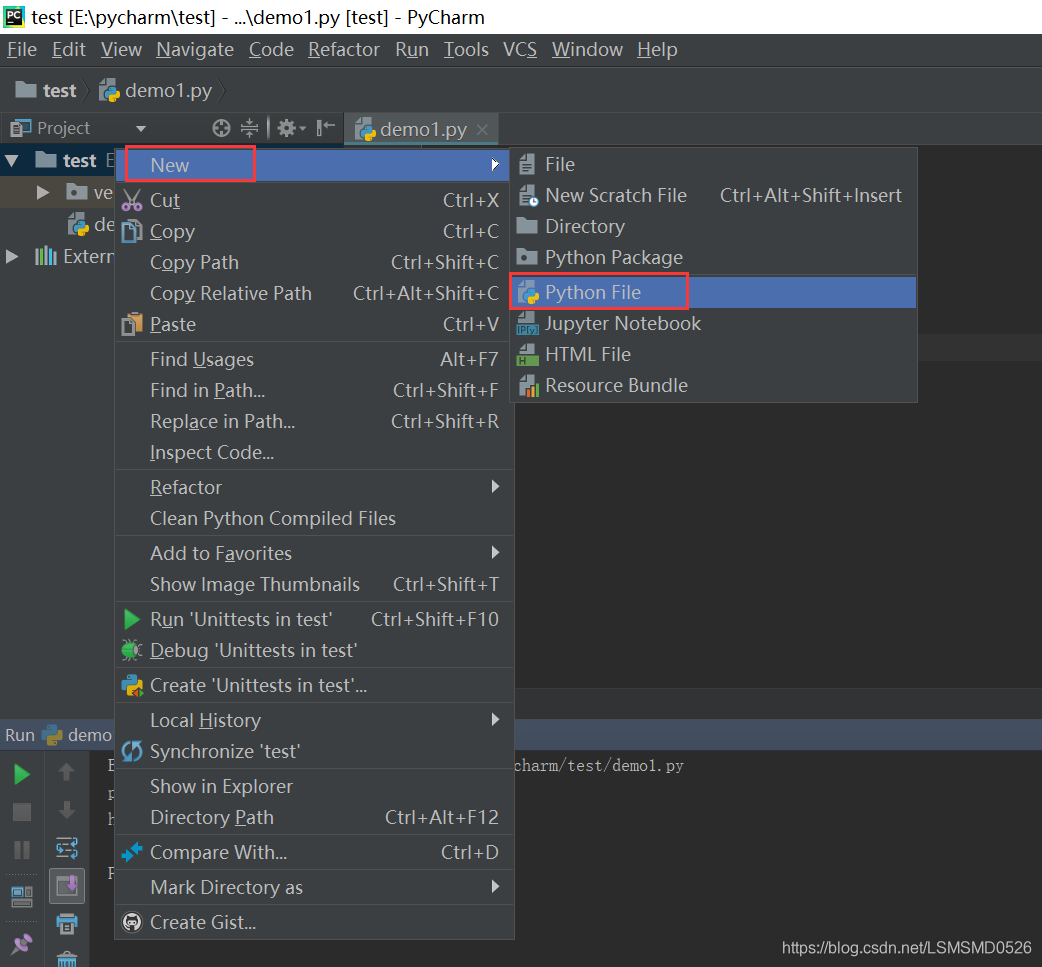This screenshot has height=967, width=1042.
Task: Click the Synchronize 'test' refresh icon
Action: coord(132,752)
